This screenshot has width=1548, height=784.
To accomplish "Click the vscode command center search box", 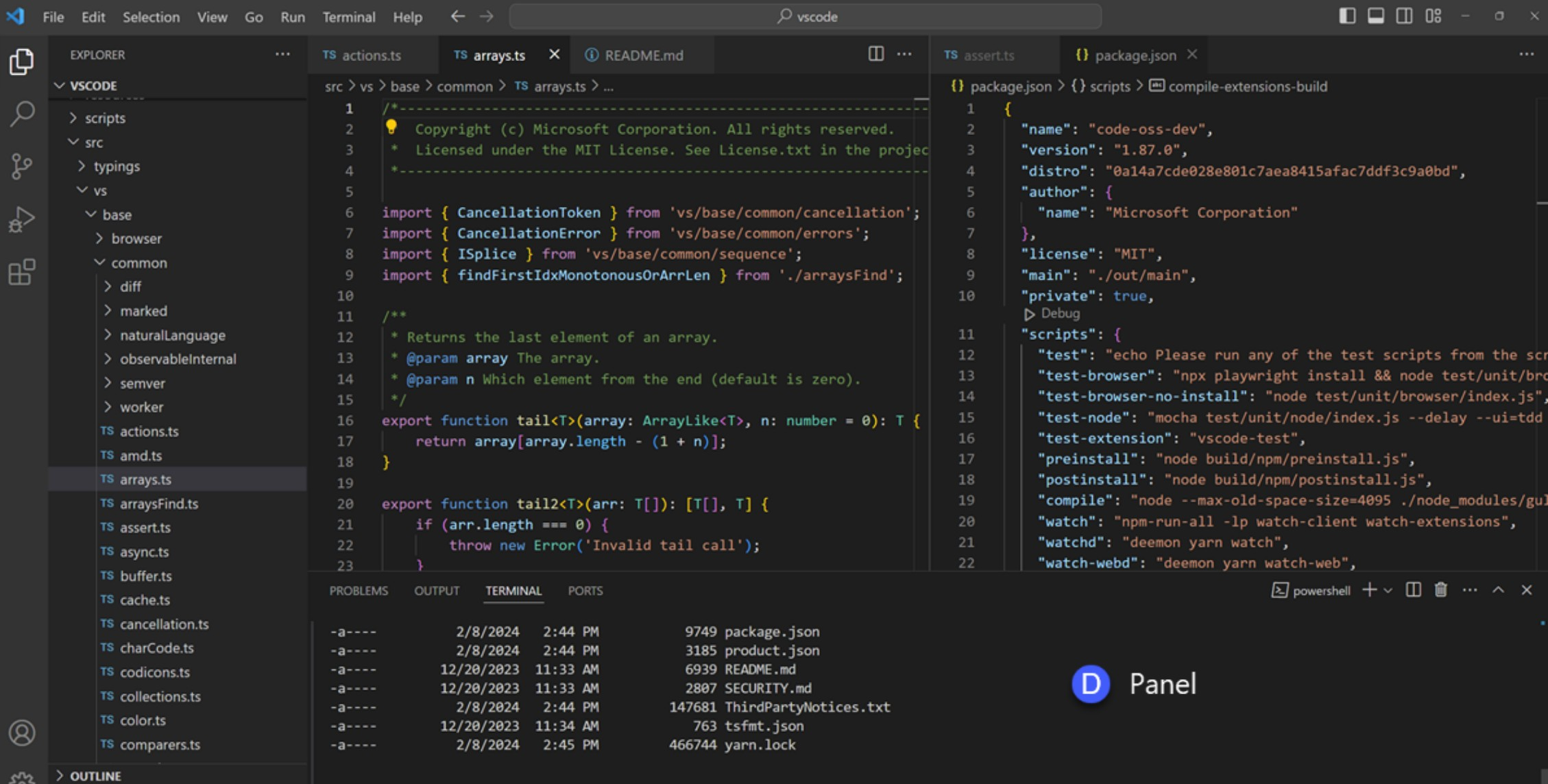I will 806,16.
